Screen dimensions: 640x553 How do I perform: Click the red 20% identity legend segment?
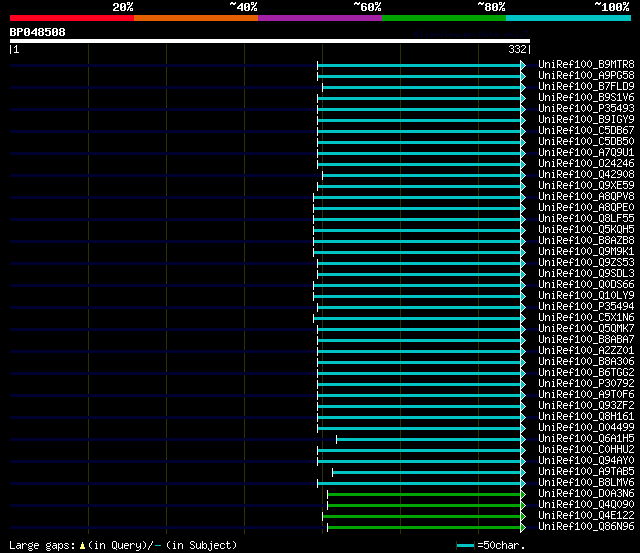pyautogui.click(x=72, y=18)
